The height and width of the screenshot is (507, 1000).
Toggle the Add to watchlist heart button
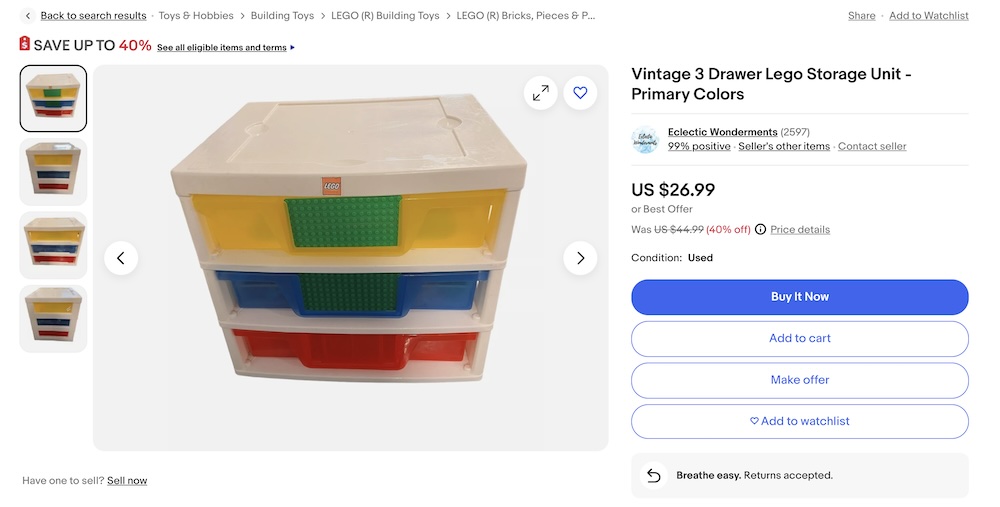click(800, 421)
